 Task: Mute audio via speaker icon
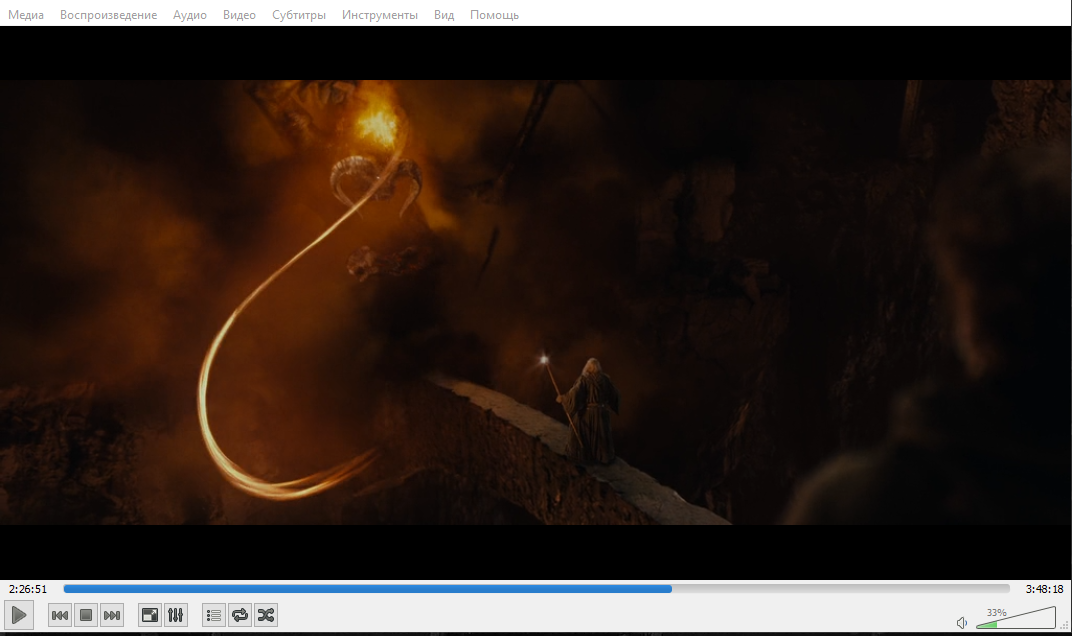(x=962, y=622)
